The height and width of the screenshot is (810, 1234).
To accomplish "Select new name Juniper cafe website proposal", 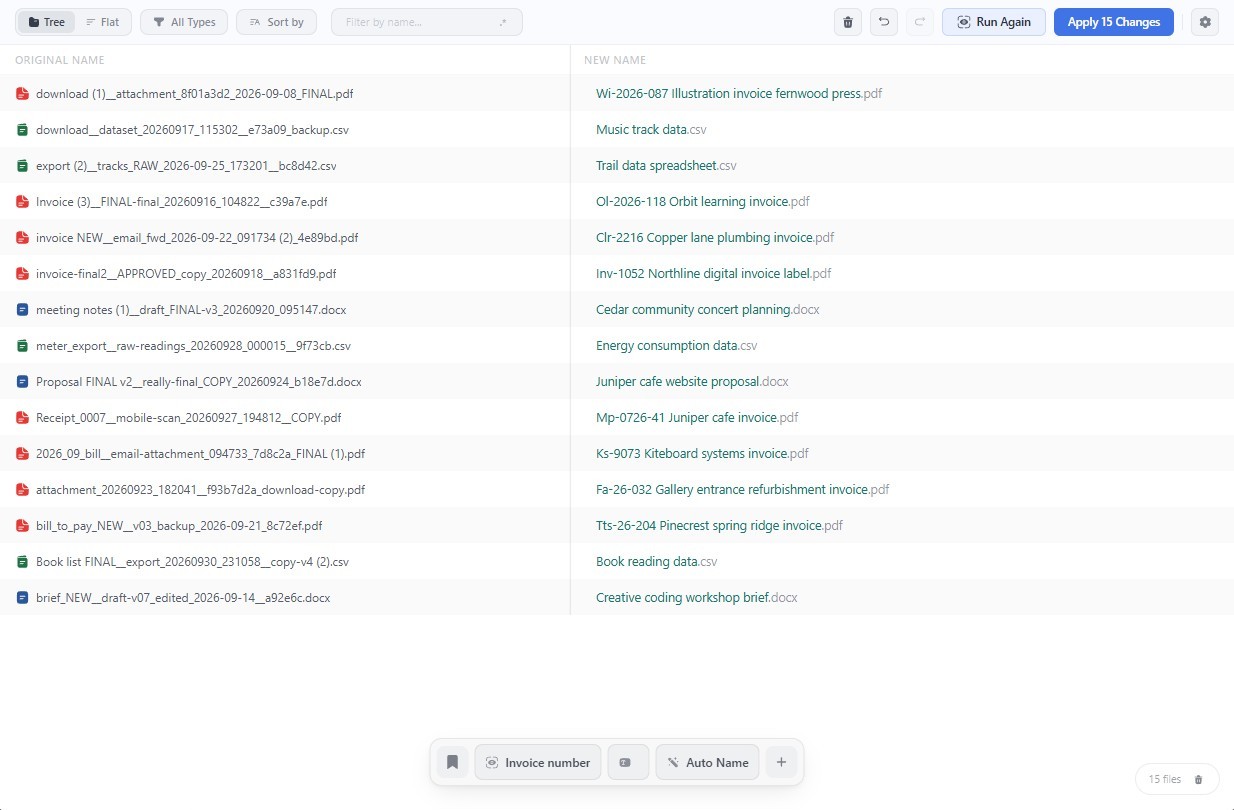I will 692,382.
